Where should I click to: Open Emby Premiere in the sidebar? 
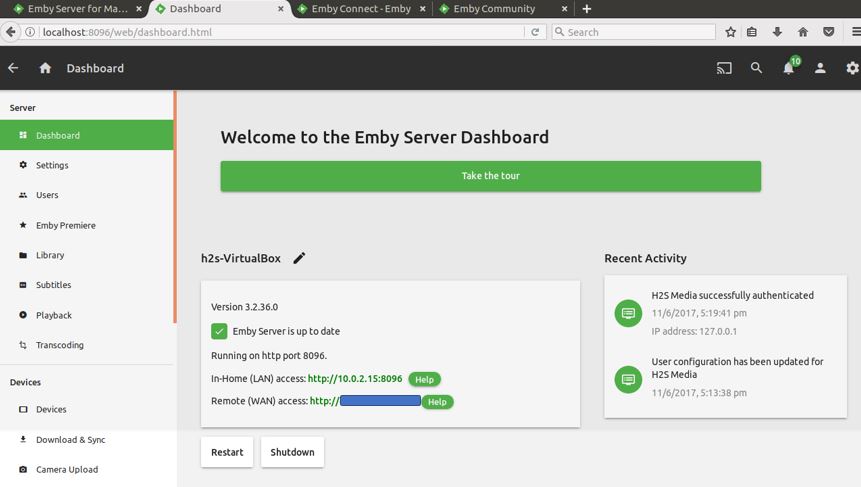point(87,225)
